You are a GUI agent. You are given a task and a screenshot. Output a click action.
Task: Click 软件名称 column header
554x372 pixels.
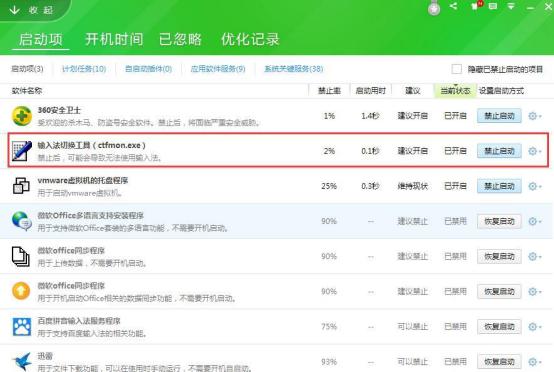27,91
